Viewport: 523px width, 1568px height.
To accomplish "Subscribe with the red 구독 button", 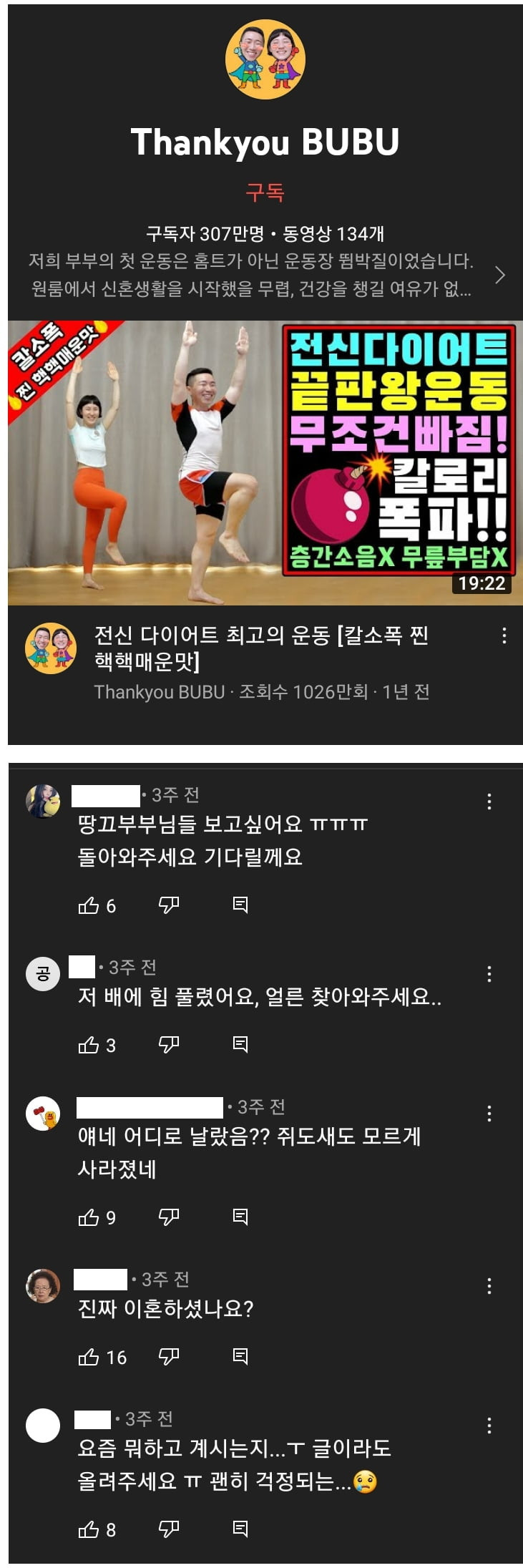I will (265, 192).
